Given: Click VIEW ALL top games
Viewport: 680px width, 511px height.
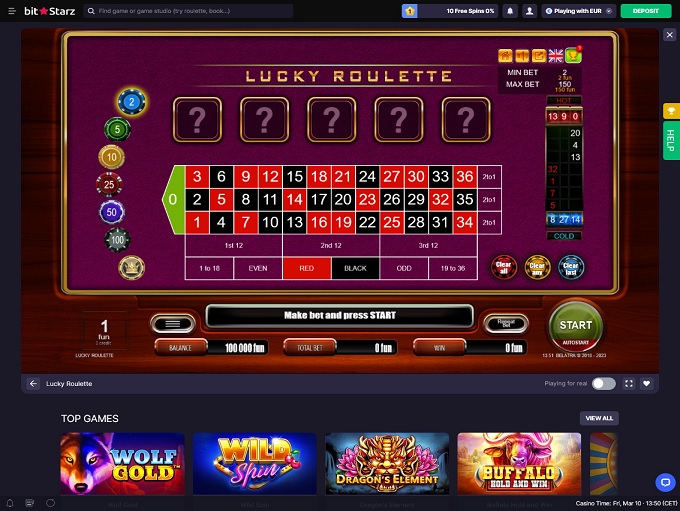Looking at the screenshot, I should 599,418.
